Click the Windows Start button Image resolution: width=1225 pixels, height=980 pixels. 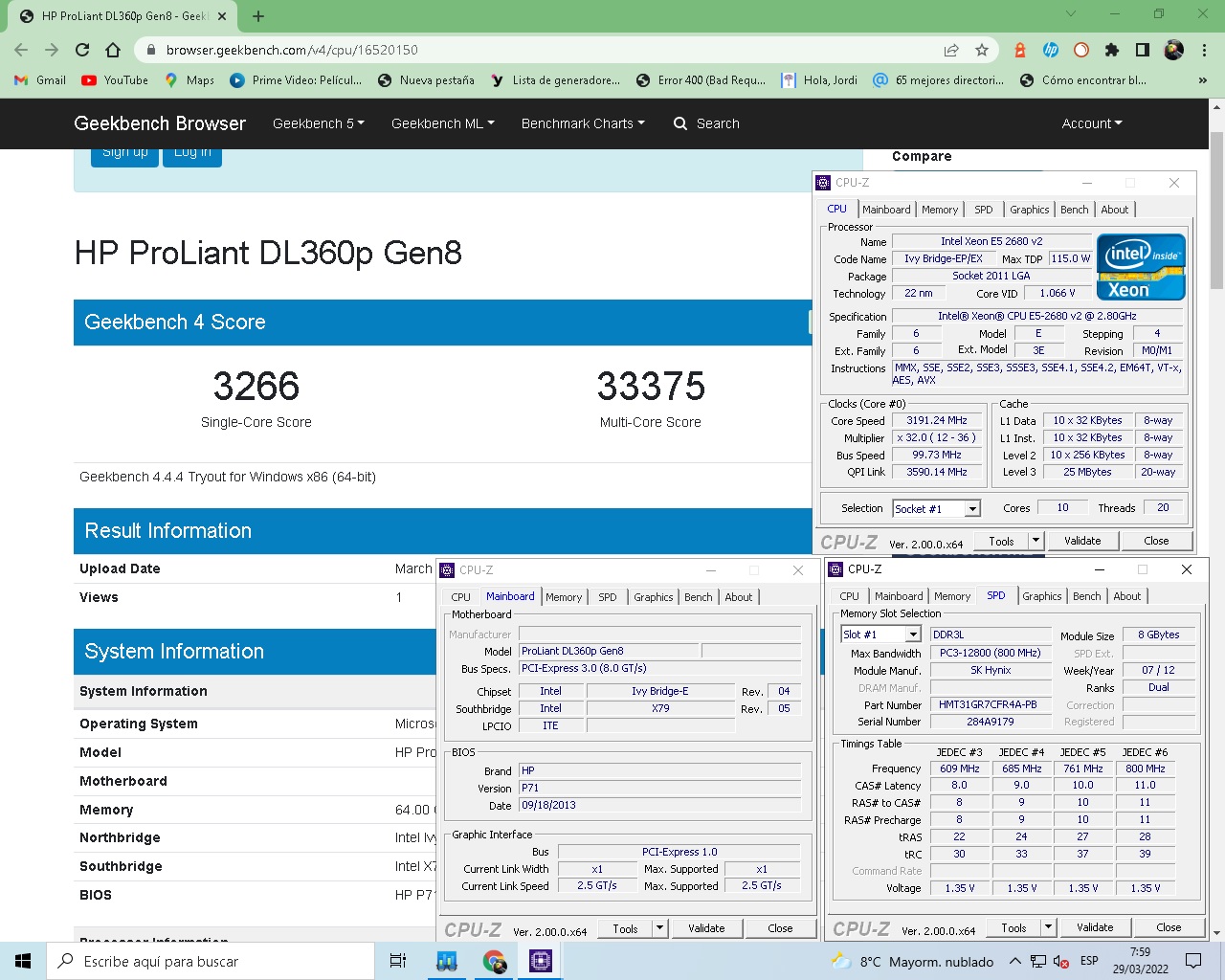pos(23,961)
